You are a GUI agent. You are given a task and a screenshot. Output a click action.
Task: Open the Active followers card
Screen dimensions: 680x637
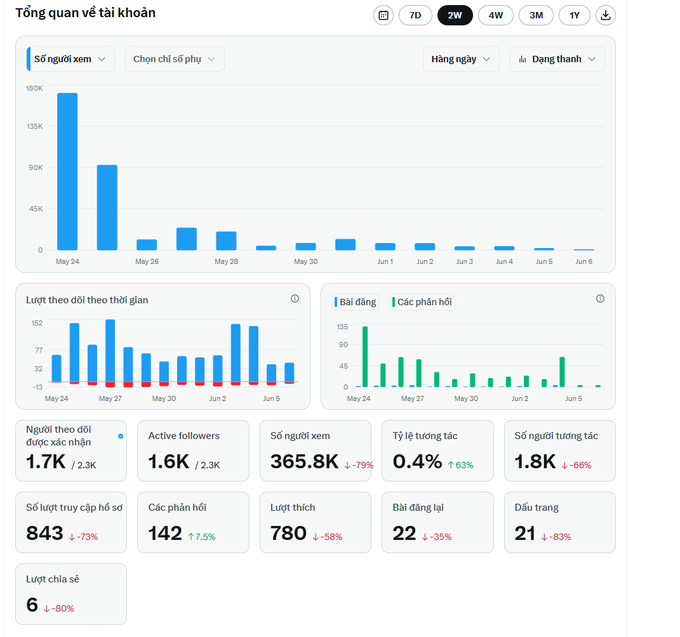[193, 451]
